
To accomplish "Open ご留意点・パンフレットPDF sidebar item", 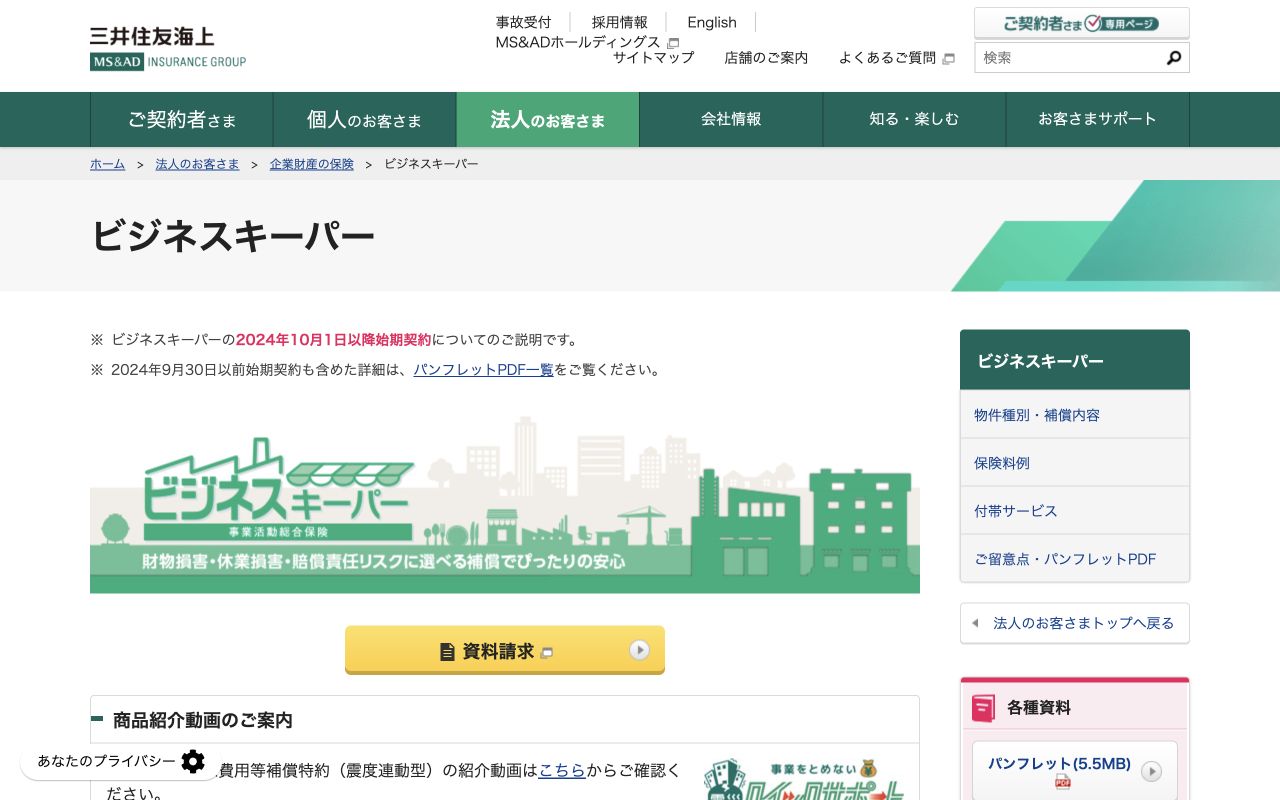I will 1075,559.
